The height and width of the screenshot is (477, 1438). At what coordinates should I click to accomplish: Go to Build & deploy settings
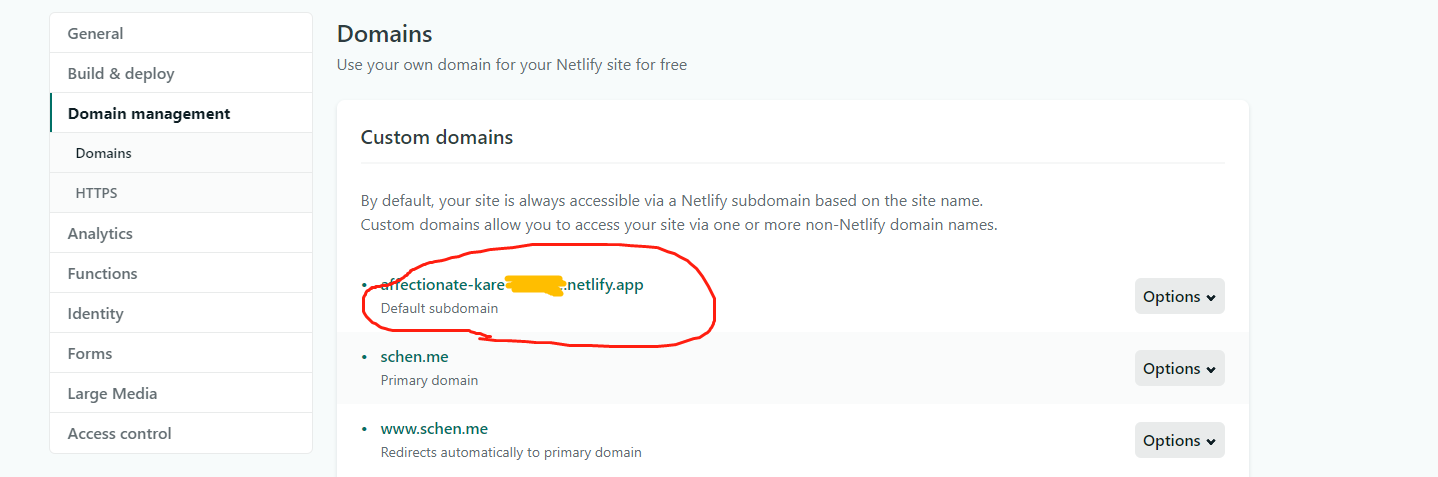click(x=121, y=74)
